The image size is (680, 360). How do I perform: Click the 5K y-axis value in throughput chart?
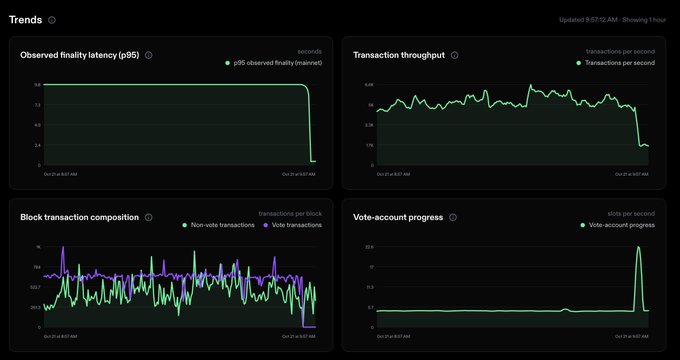click(371, 105)
